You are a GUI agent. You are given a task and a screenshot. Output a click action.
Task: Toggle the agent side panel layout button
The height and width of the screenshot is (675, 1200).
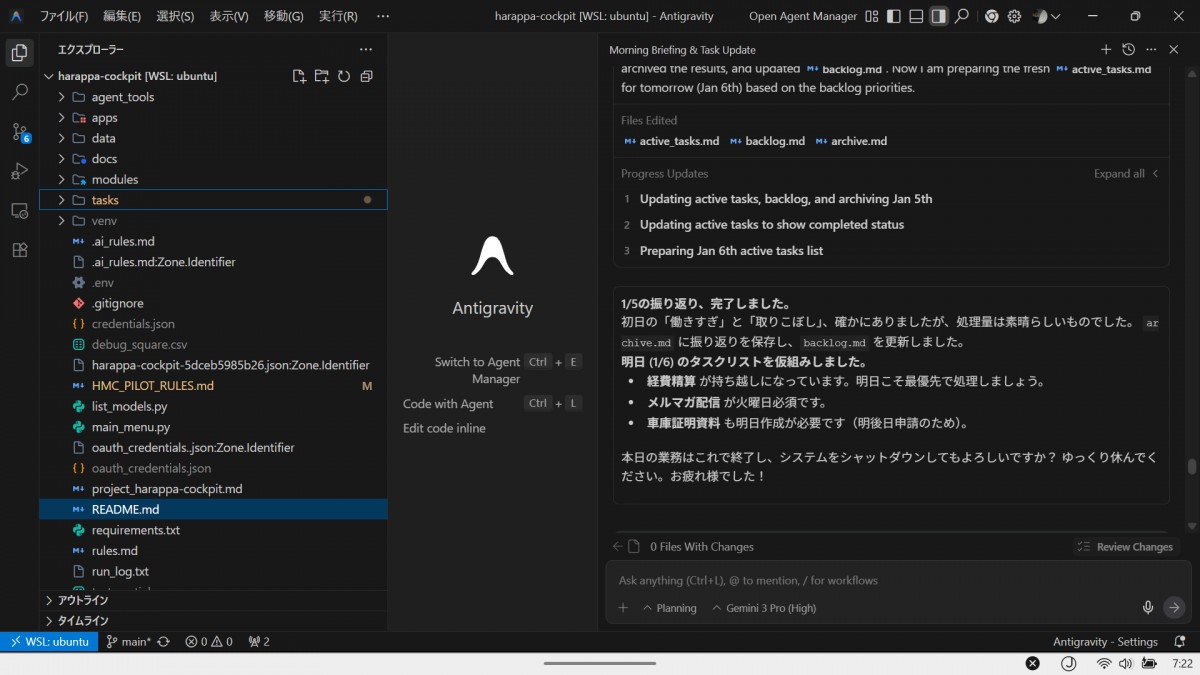[x=938, y=16]
